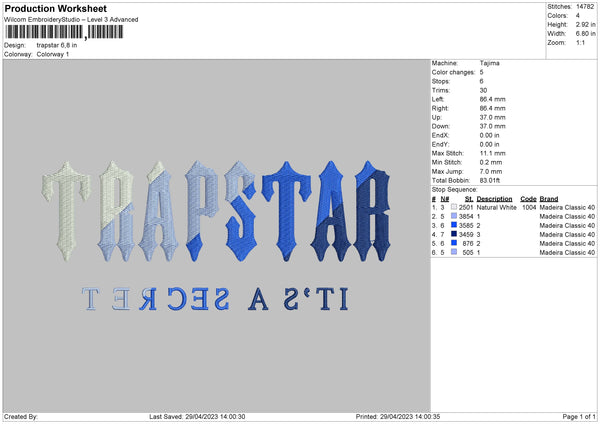Click the 'Natural White' description in stop 1

point(497,207)
